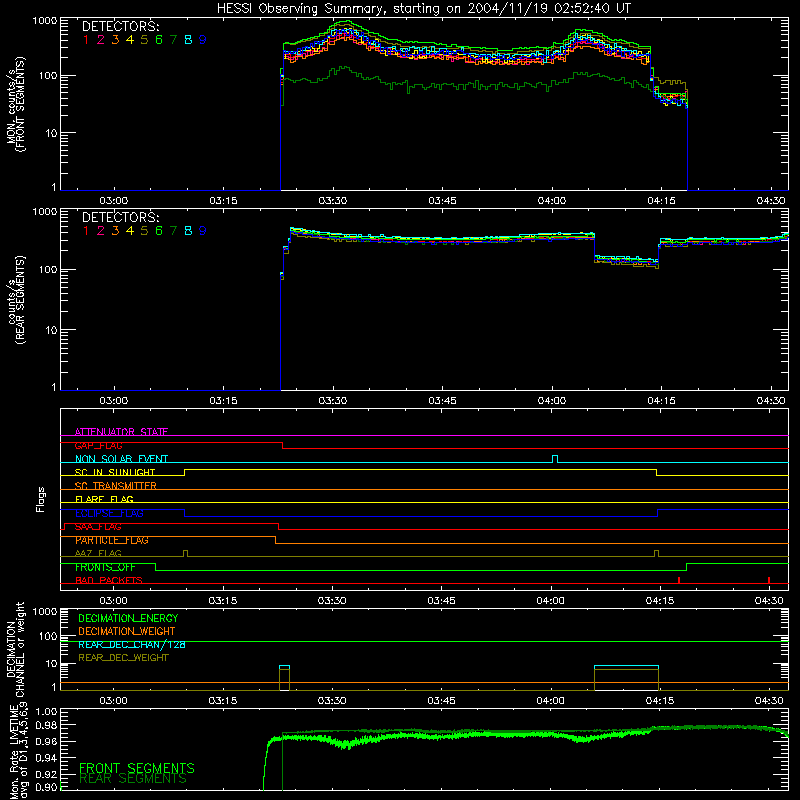Select detector 9 in front segments legend
Viewport: 800px width, 800px height.
pyautogui.click(x=203, y=40)
